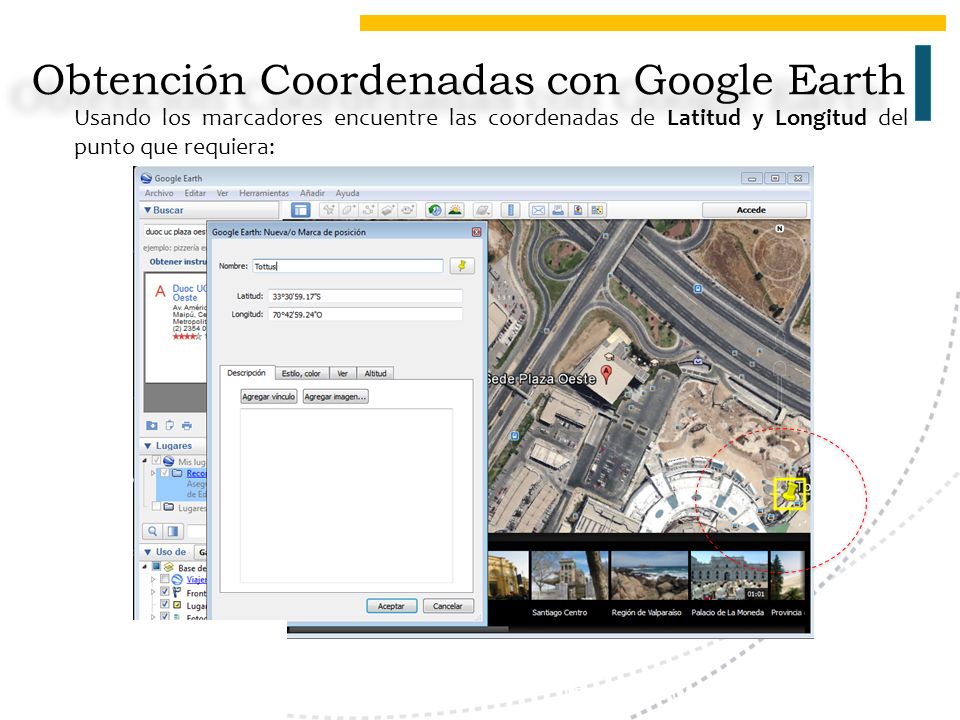Collapse the Buscar panel triangle
Viewport: 960px width, 720px height.
(148, 210)
